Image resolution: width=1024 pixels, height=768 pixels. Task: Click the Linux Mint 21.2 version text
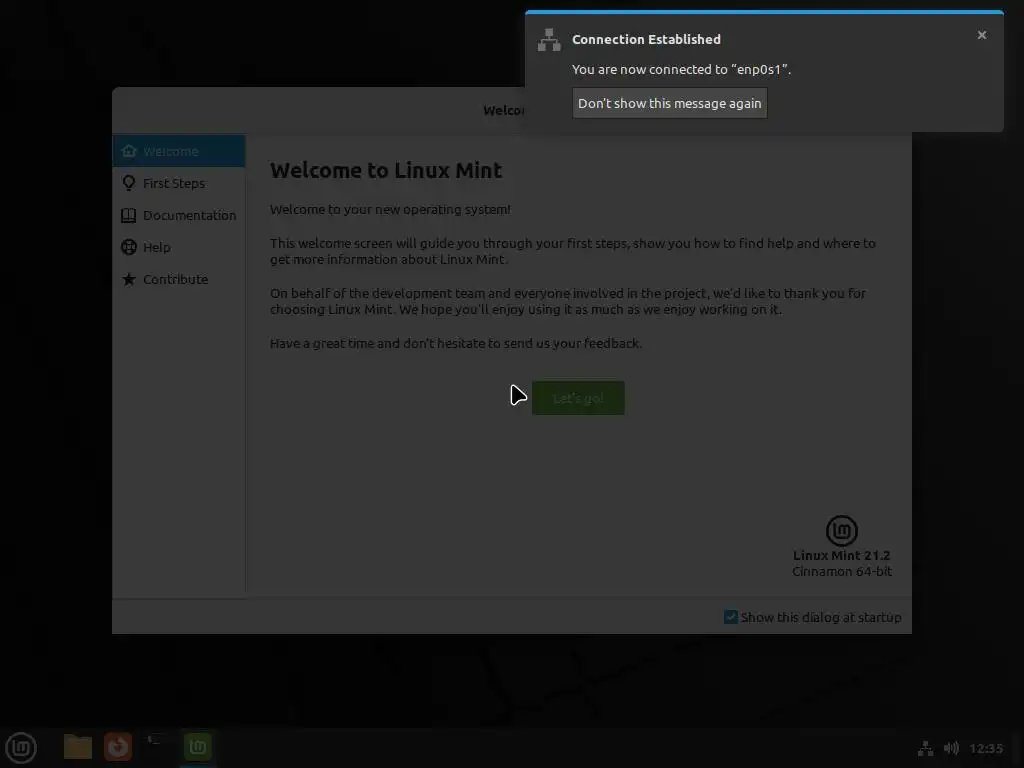click(x=842, y=555)
